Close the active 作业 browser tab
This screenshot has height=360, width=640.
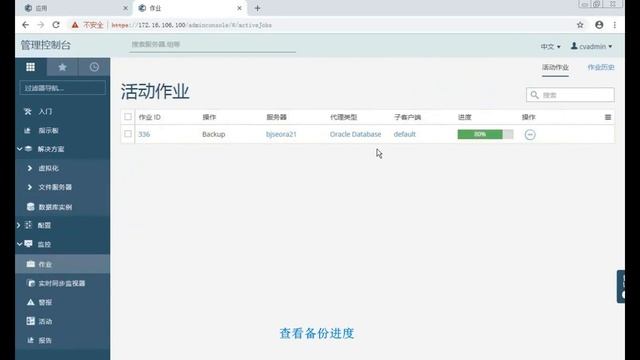tap(239, 8)
